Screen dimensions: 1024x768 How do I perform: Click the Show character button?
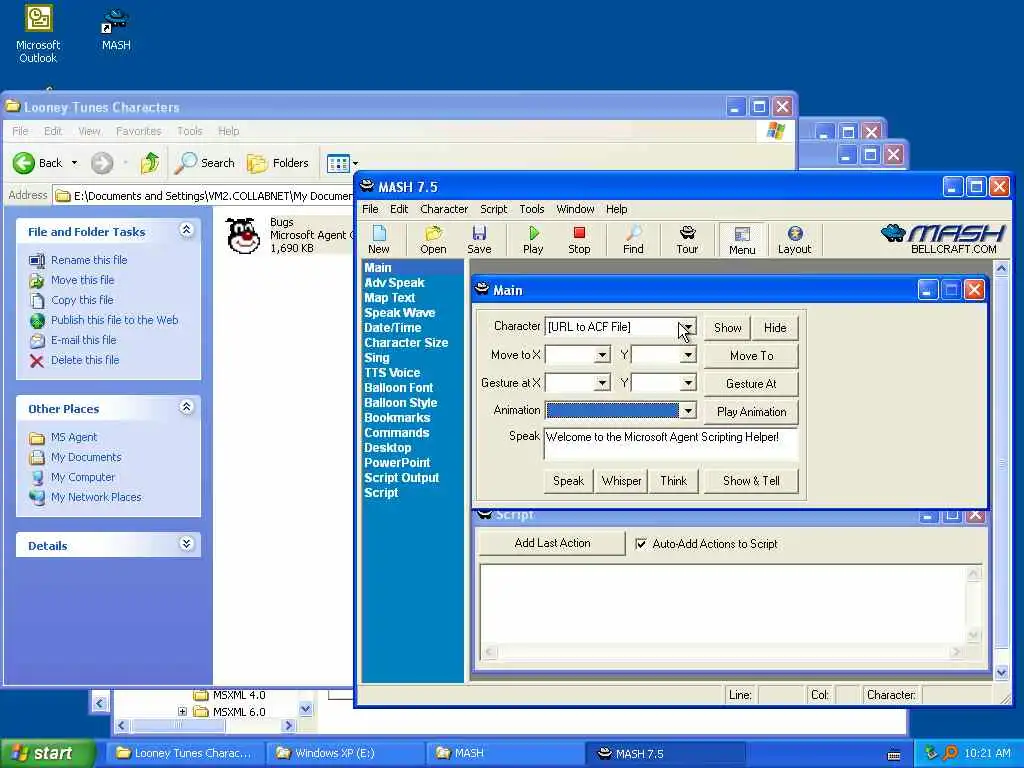pyautogui.click(x=727, y=328)
